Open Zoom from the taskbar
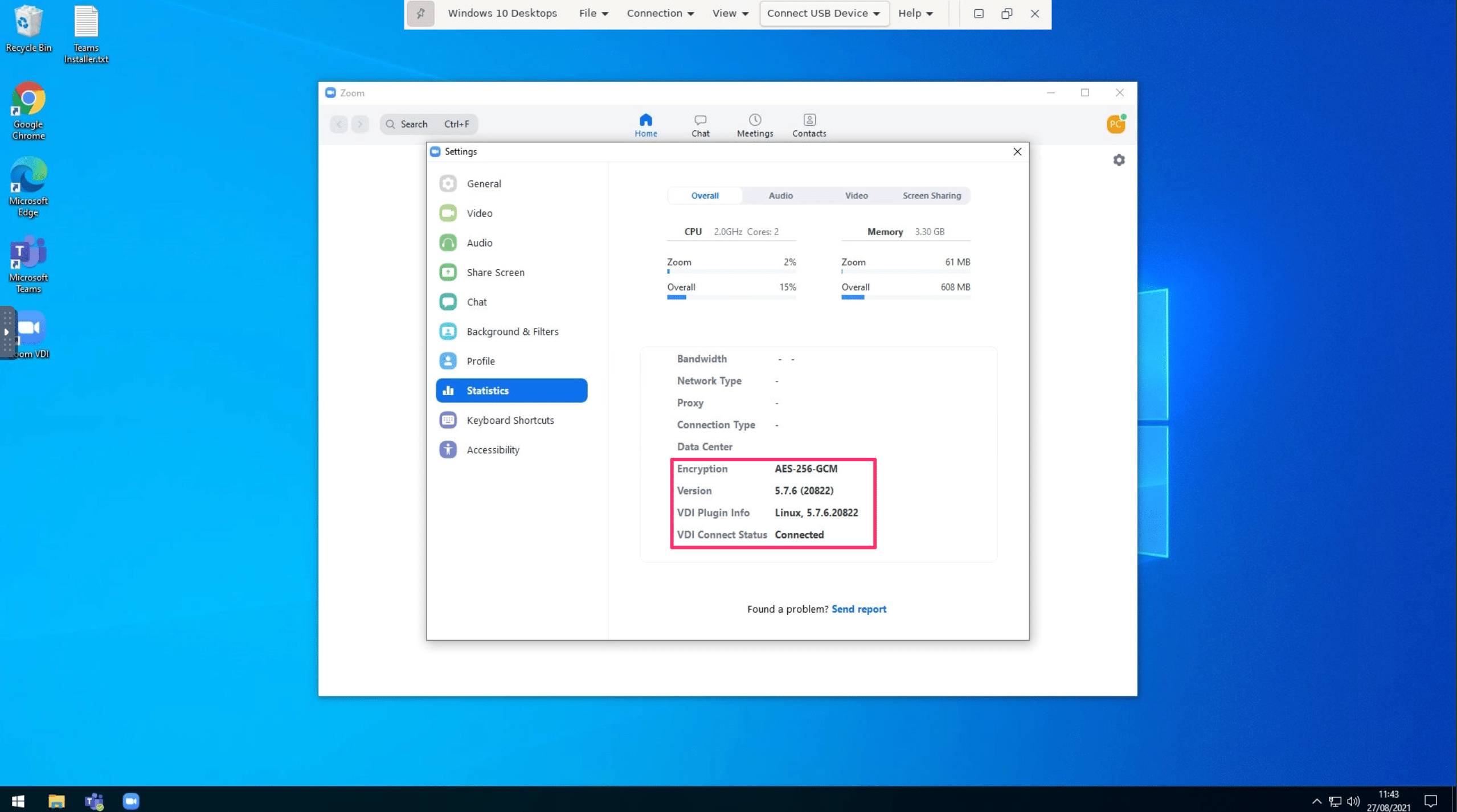This screenshot has height=812, width=1457. pos(131,801)
